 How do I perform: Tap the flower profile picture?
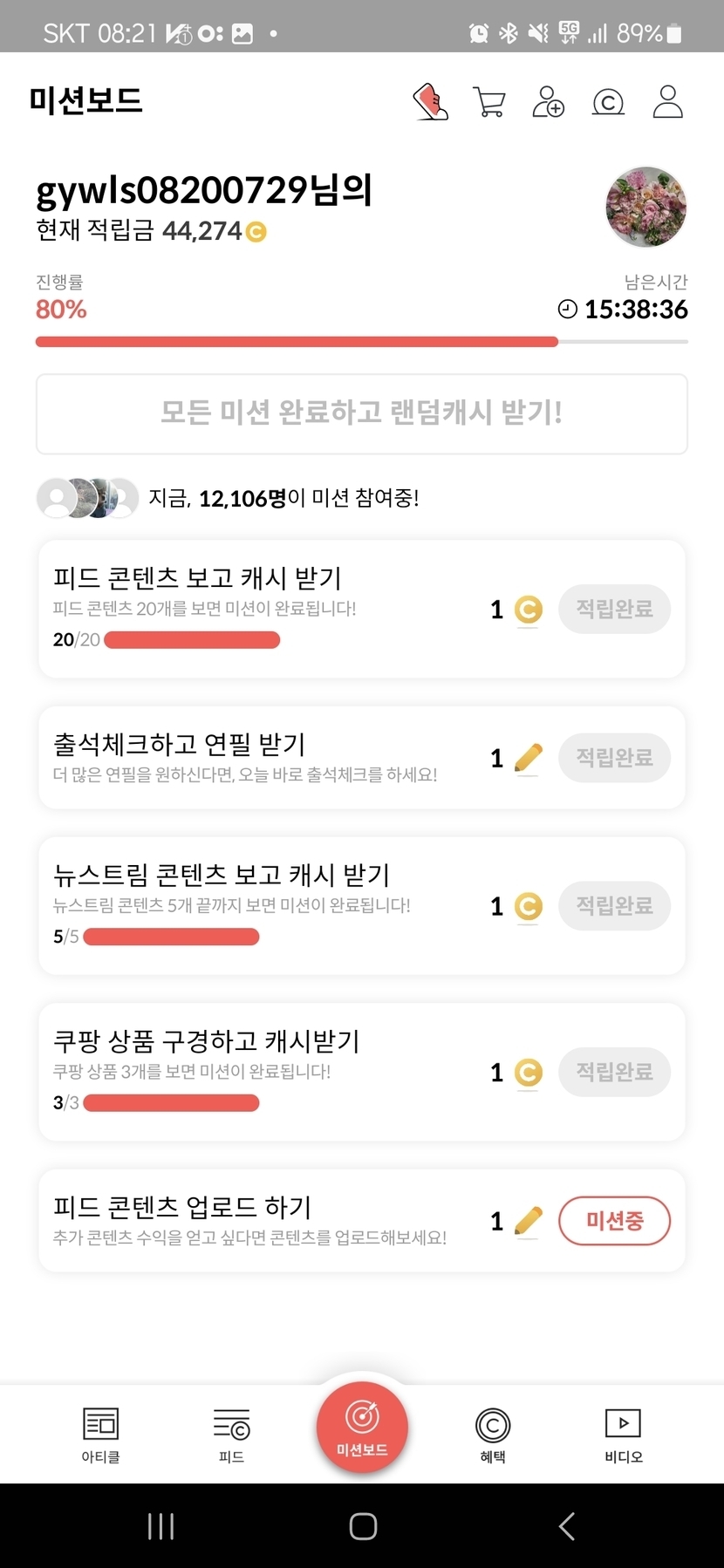click(645, 208)
